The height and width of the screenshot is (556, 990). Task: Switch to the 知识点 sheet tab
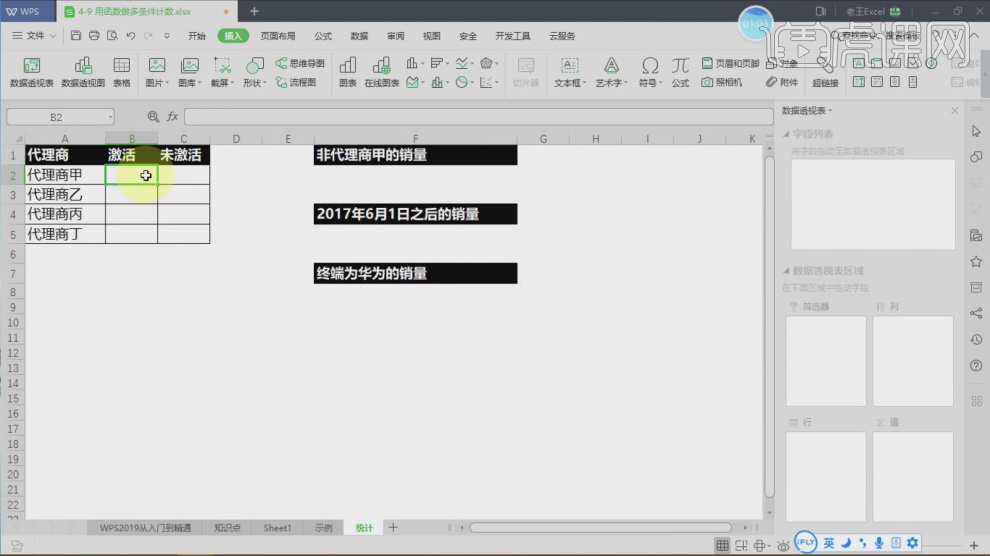pyautogui.click(x=227, y=528)
